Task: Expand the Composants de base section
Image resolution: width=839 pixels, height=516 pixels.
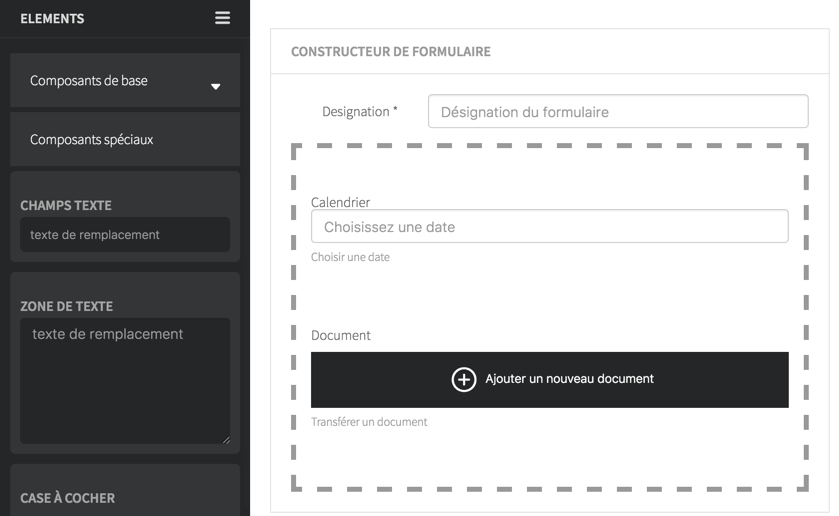Action: [x=125, y=80]
